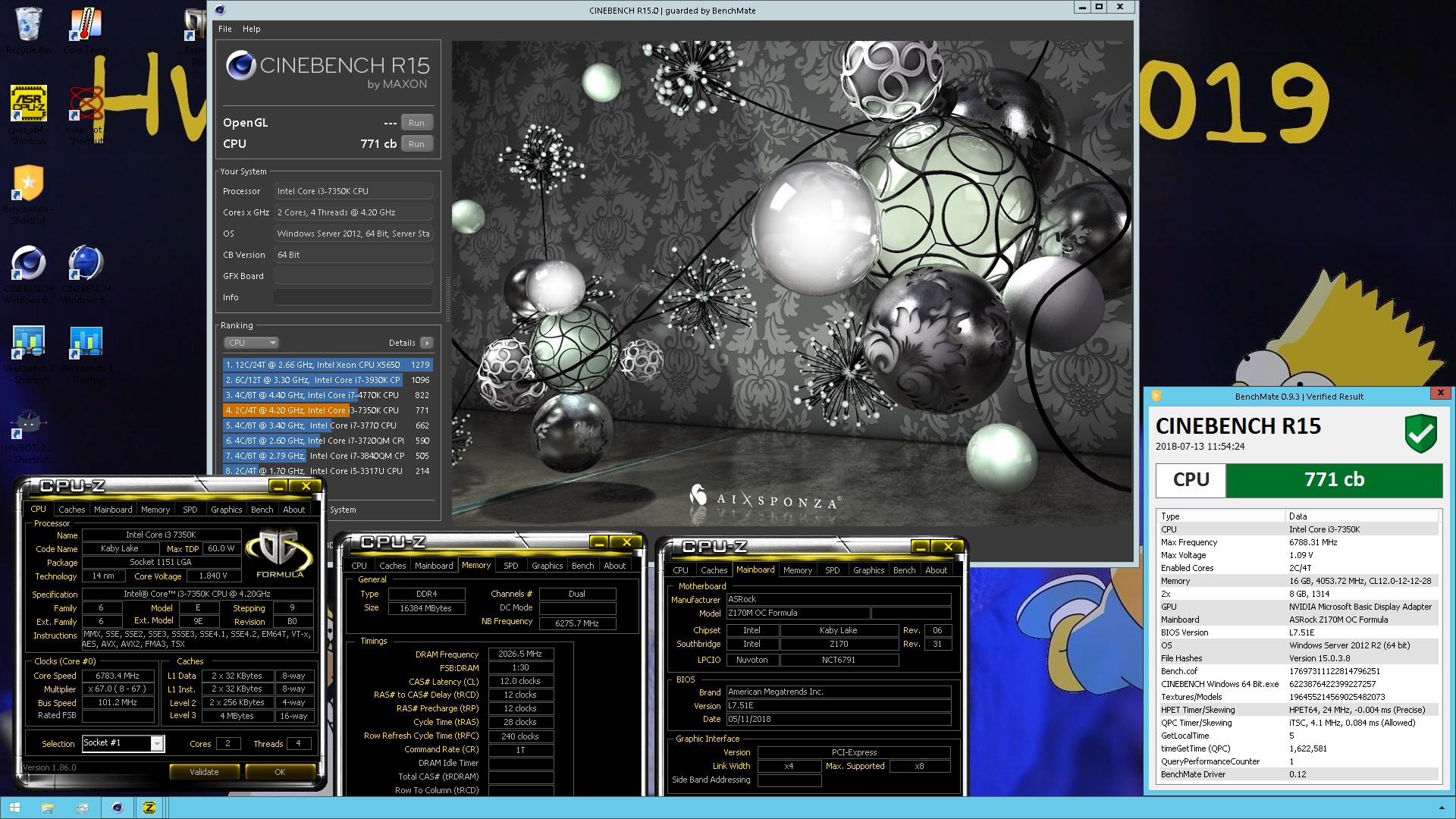Select ranking row Intel Core i7-3930K 1096

tap(328, 380)
